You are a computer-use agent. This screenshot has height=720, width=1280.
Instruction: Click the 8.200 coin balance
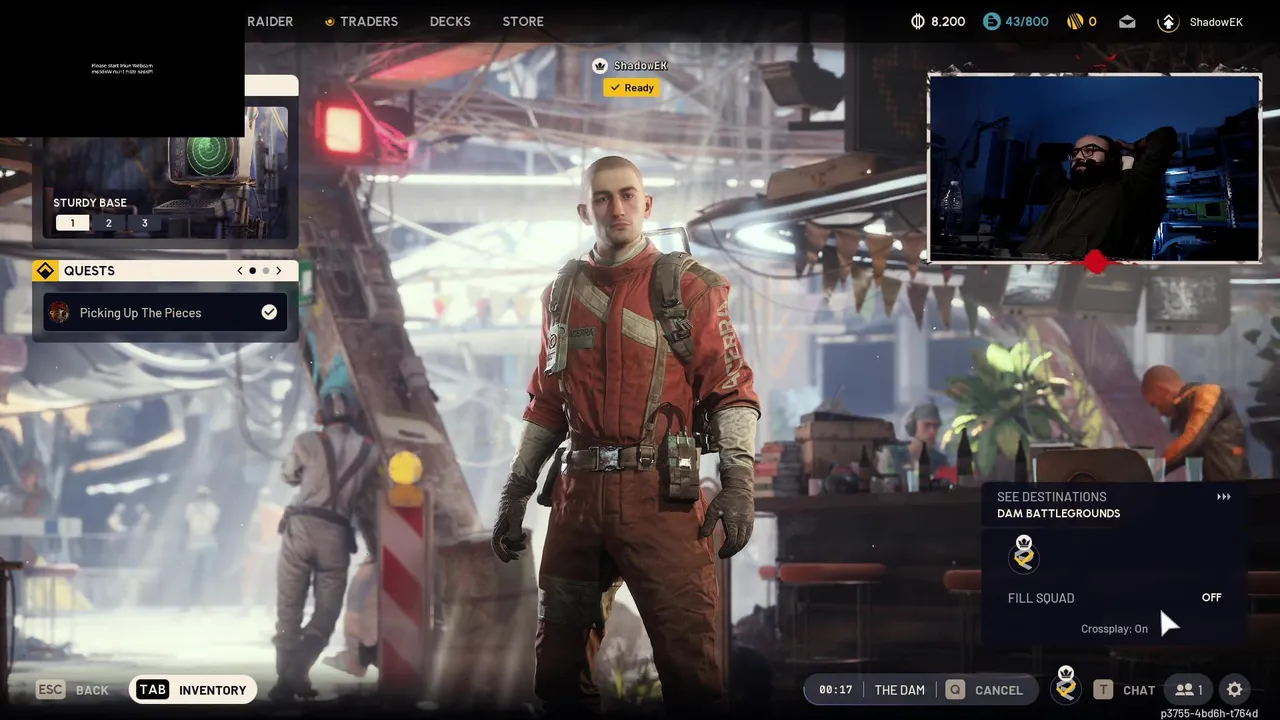coord(948,21)
